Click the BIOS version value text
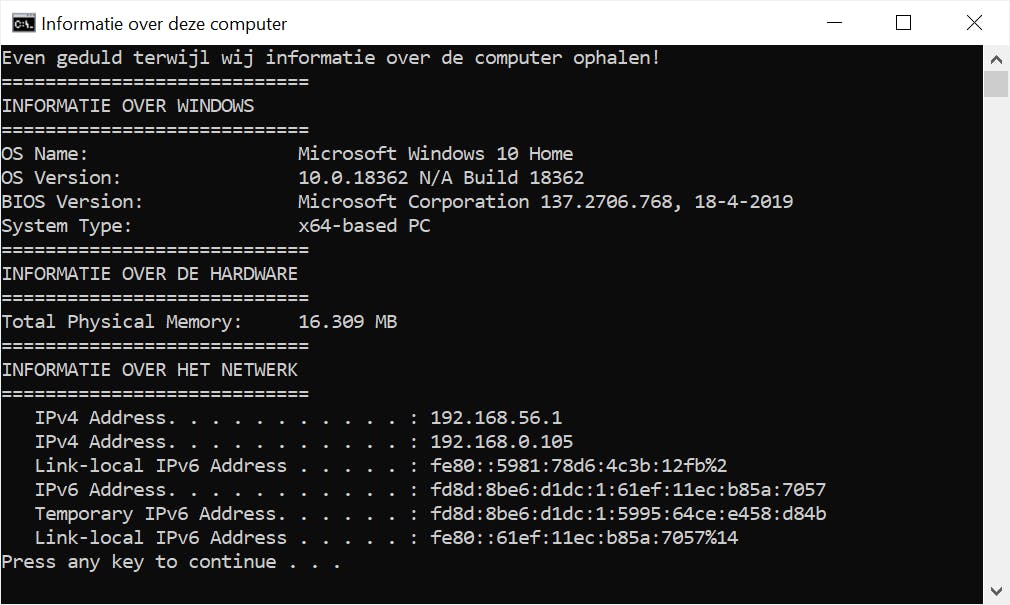1010x605 pixels. 545,202
